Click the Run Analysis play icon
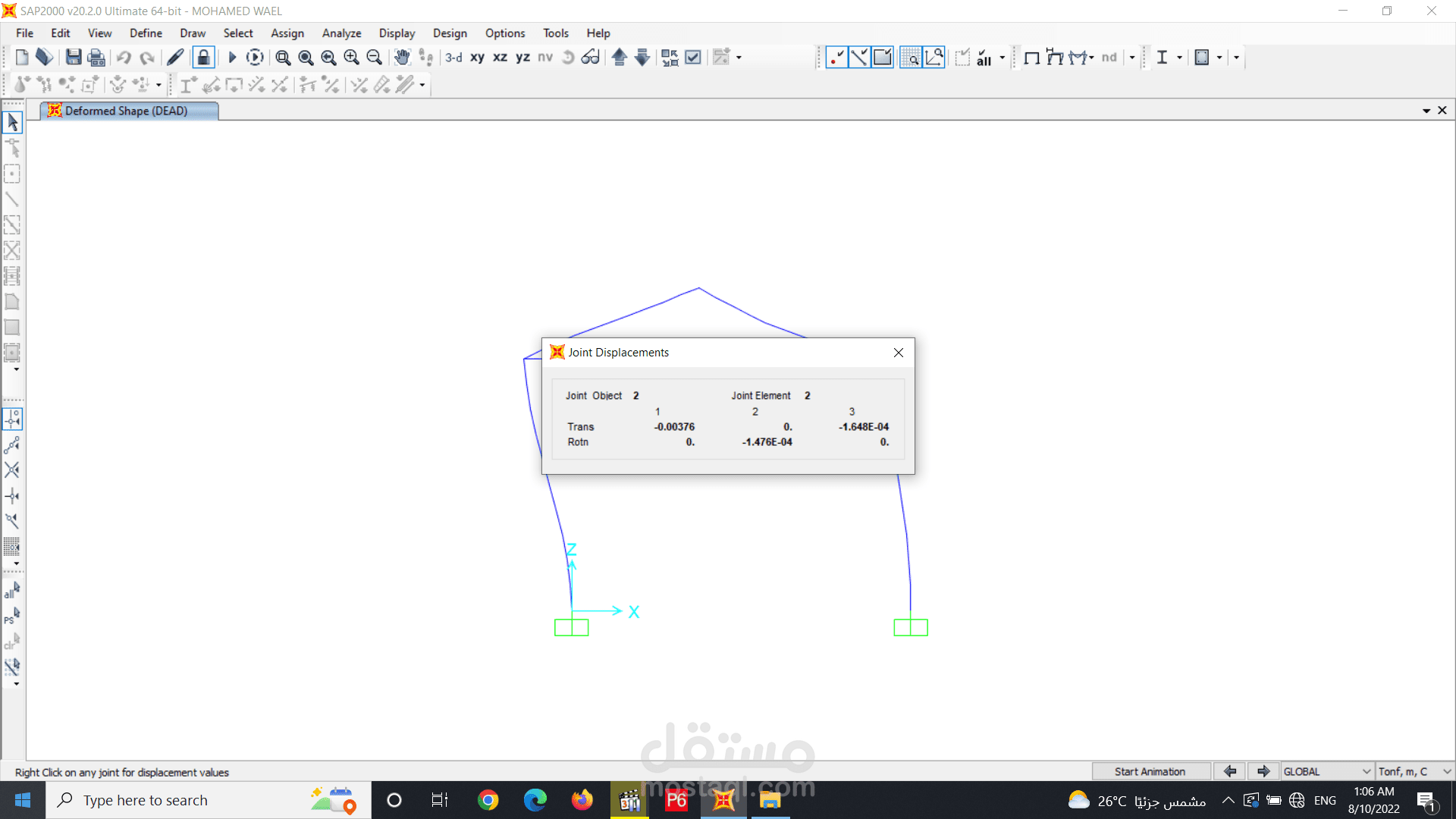 (x=232, y=58)
